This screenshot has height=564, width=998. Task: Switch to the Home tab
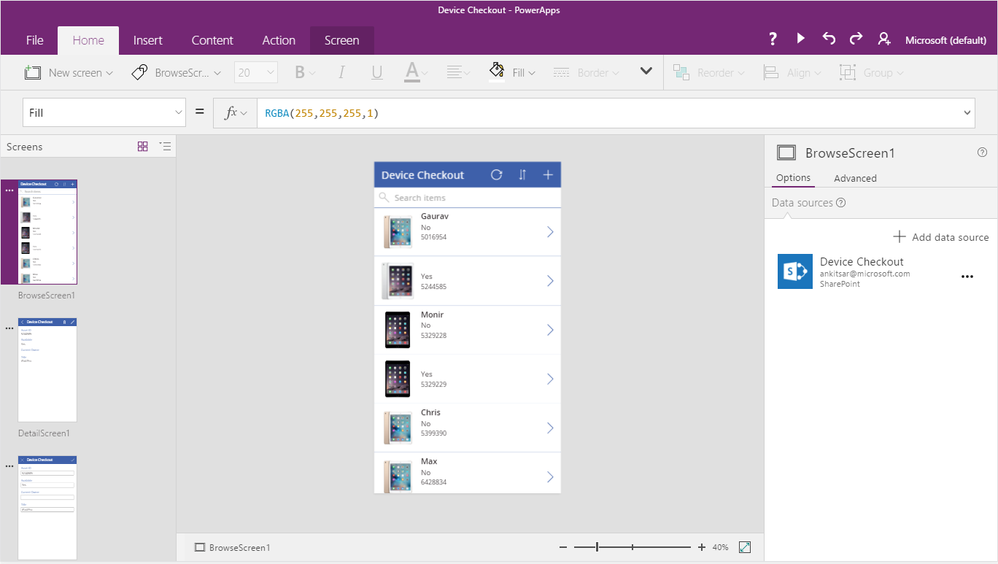pyautogui.click(x=88, y=40)
